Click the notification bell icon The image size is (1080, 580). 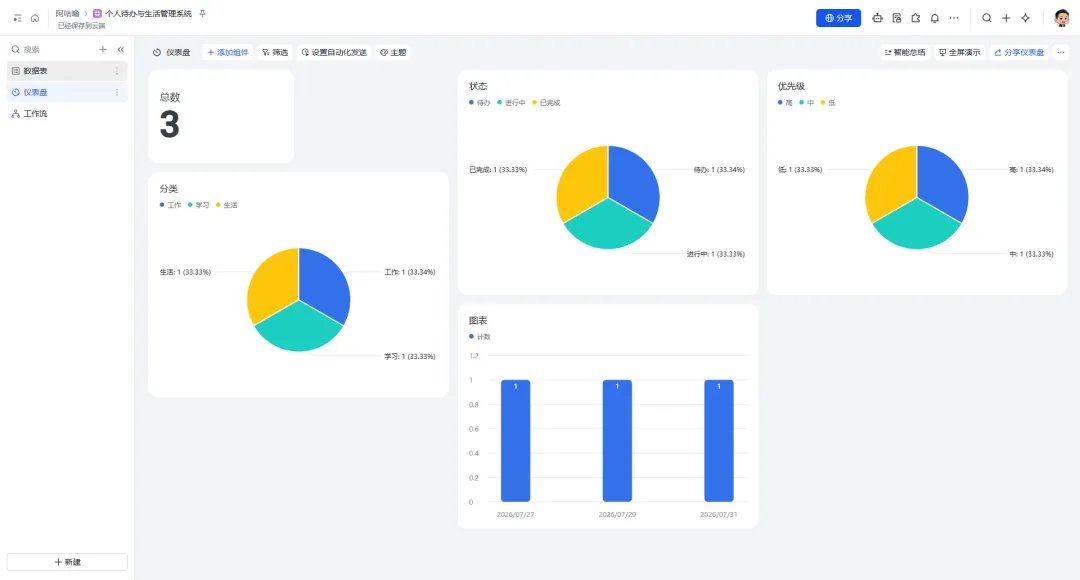[935, 18]
